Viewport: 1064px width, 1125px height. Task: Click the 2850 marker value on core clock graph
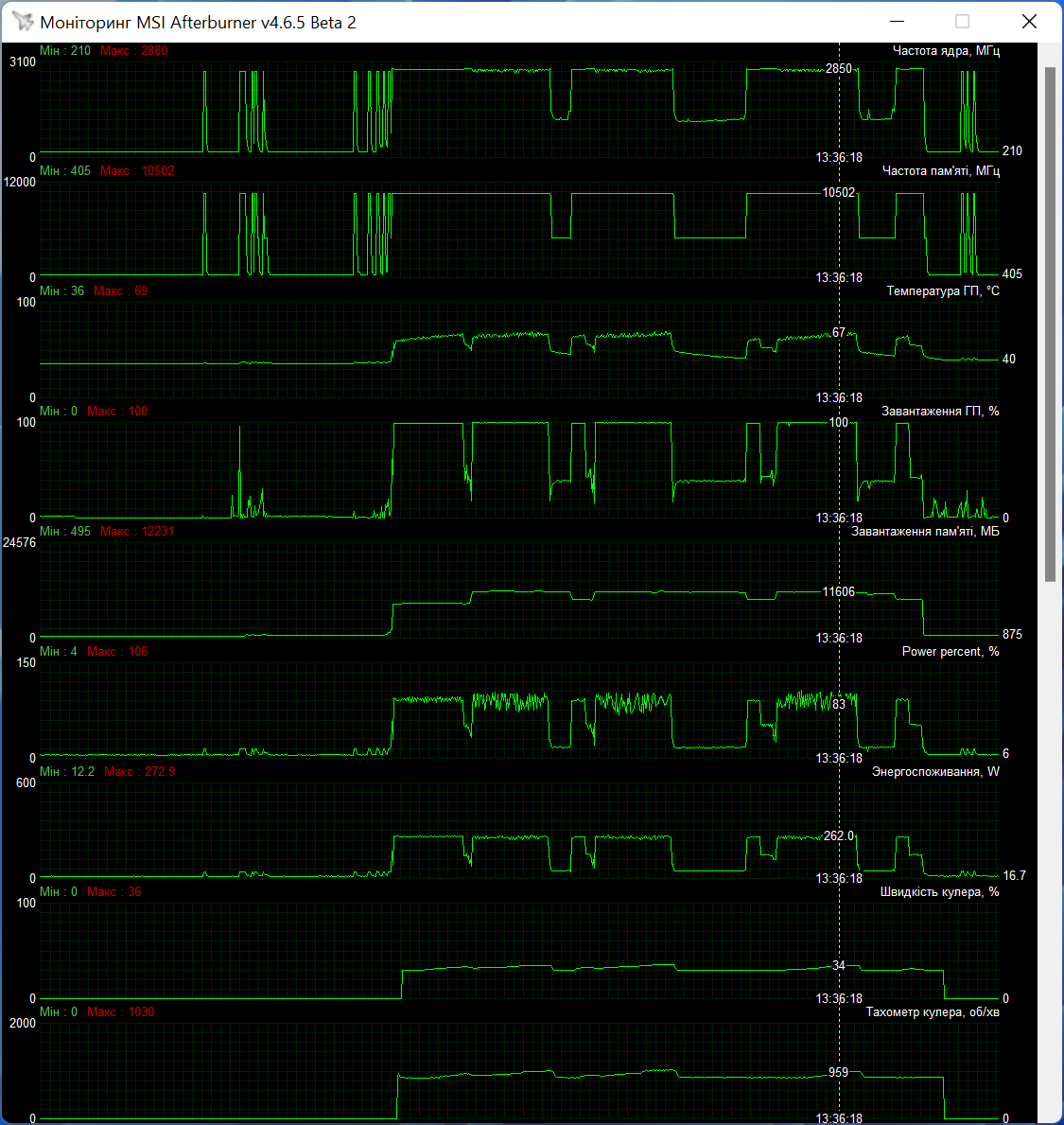[x=838, y=69]
